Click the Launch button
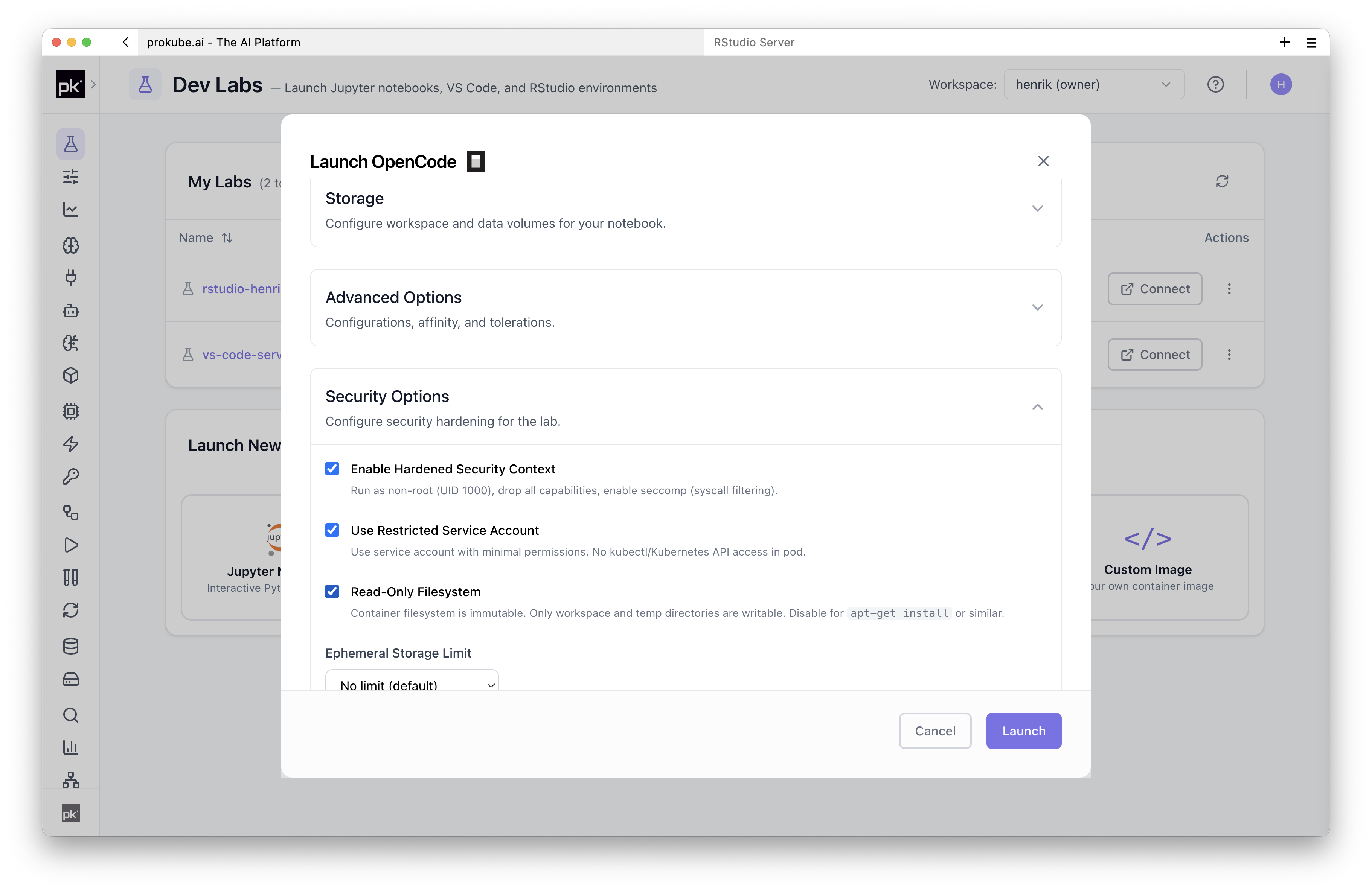This screenshot has height=892, width=1372. 1023,731
